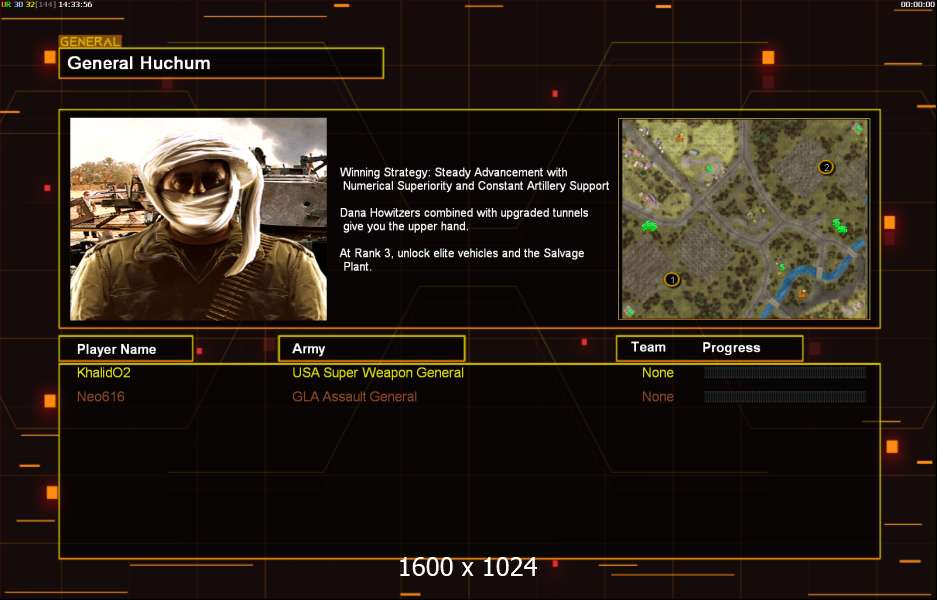
Task: Click KhalidO2's loading progress bar
Action: coord(785,373)
